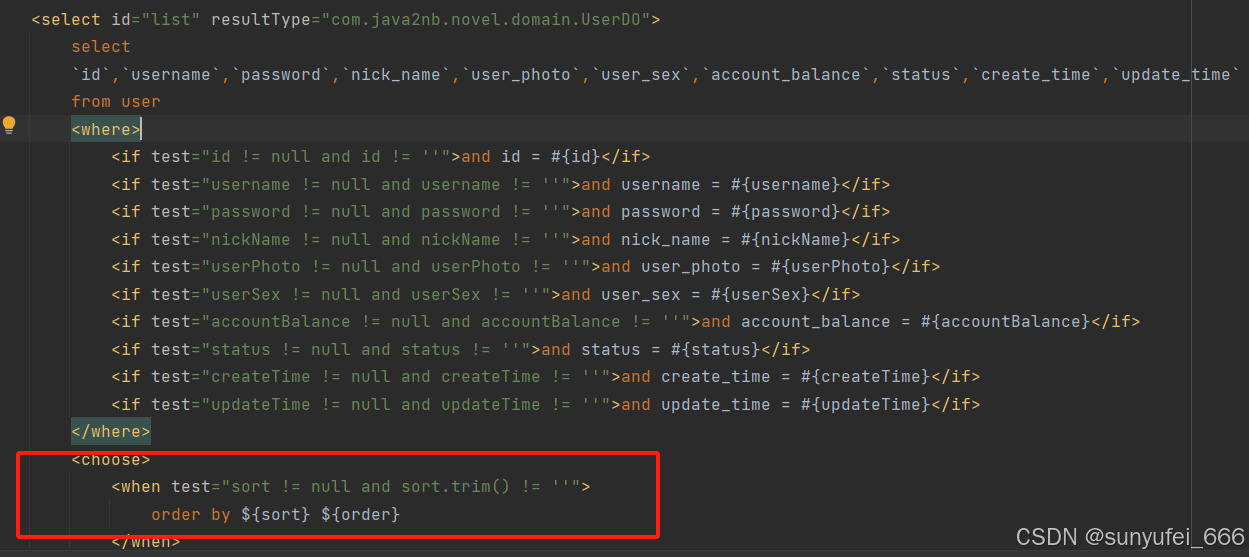1249x557 pixels.
Task: Click the closing </when> tag
Action: pos(146,541)
